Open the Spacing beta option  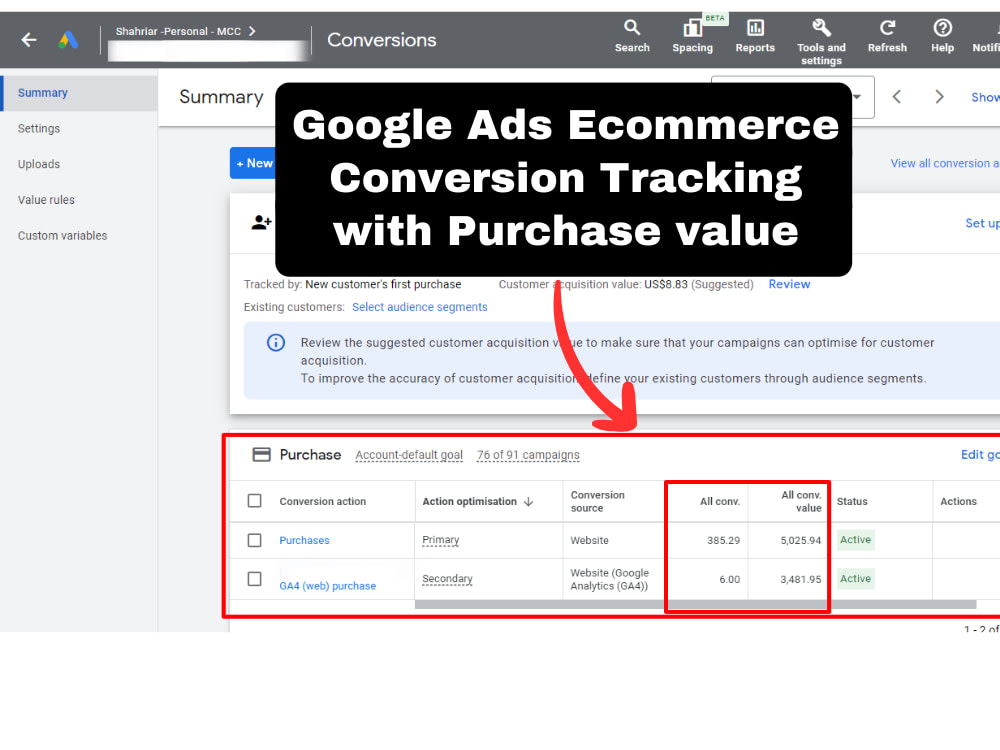(692, 36)
